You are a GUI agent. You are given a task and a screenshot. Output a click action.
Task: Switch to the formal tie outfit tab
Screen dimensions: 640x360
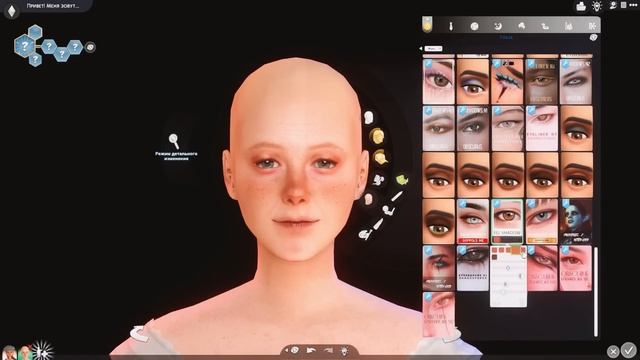pyautogui.click(x=451, y=27)
